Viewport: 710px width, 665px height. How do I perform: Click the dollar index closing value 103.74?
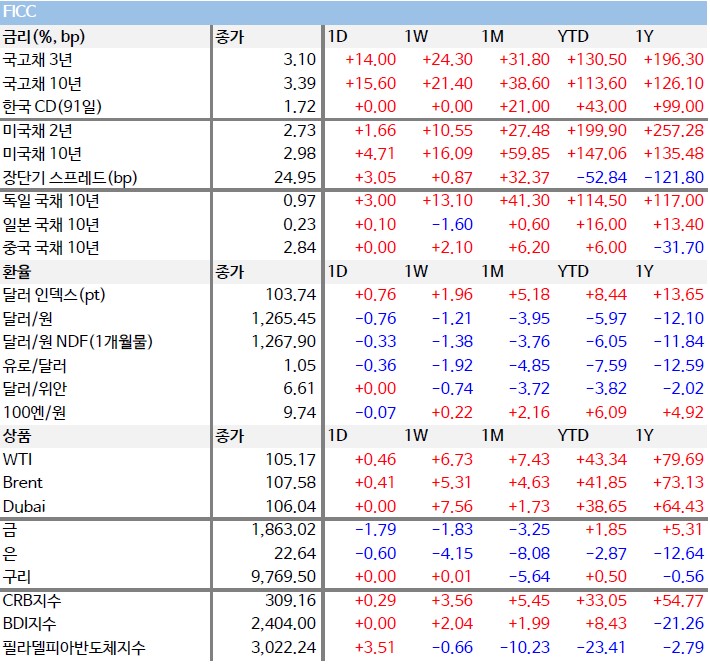click(290, 295)
